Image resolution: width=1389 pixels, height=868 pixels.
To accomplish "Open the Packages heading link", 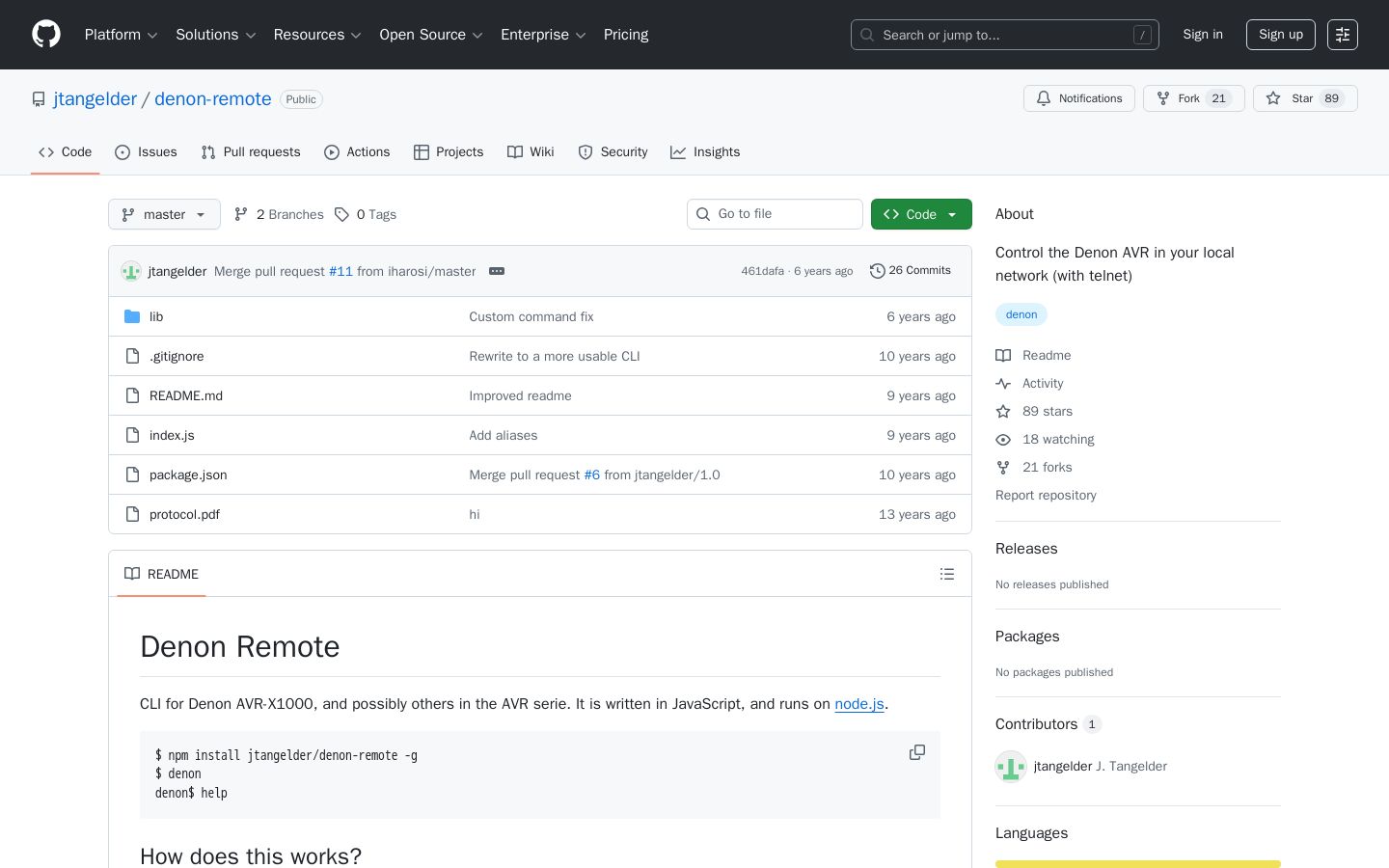I will (1027, 637).
